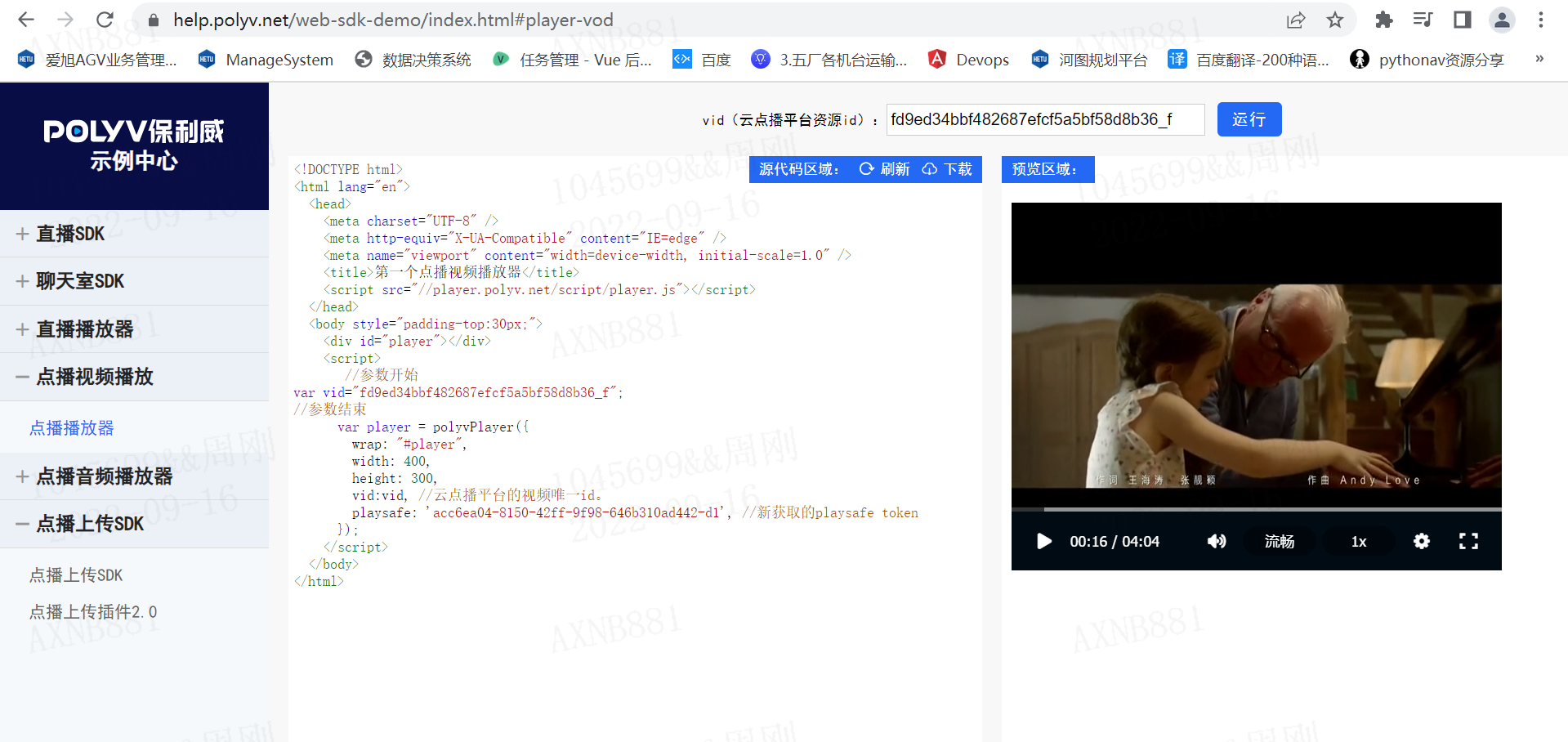The height and width of the screenshot is (742, 1568).
Task: Open the 河图规划平台 bookmark
Action: (1089, 60)
